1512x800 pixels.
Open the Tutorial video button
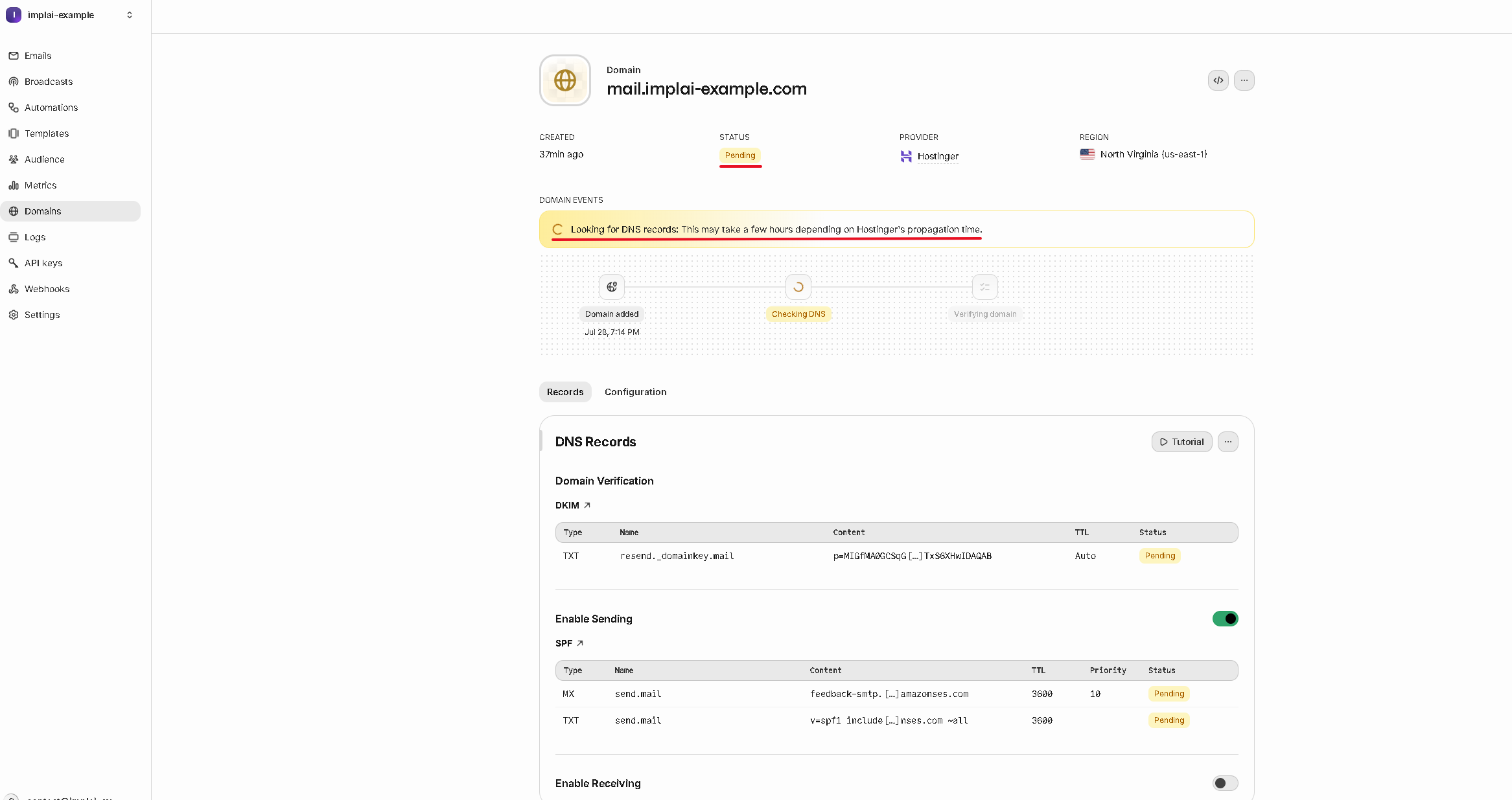coord(1182,442)
